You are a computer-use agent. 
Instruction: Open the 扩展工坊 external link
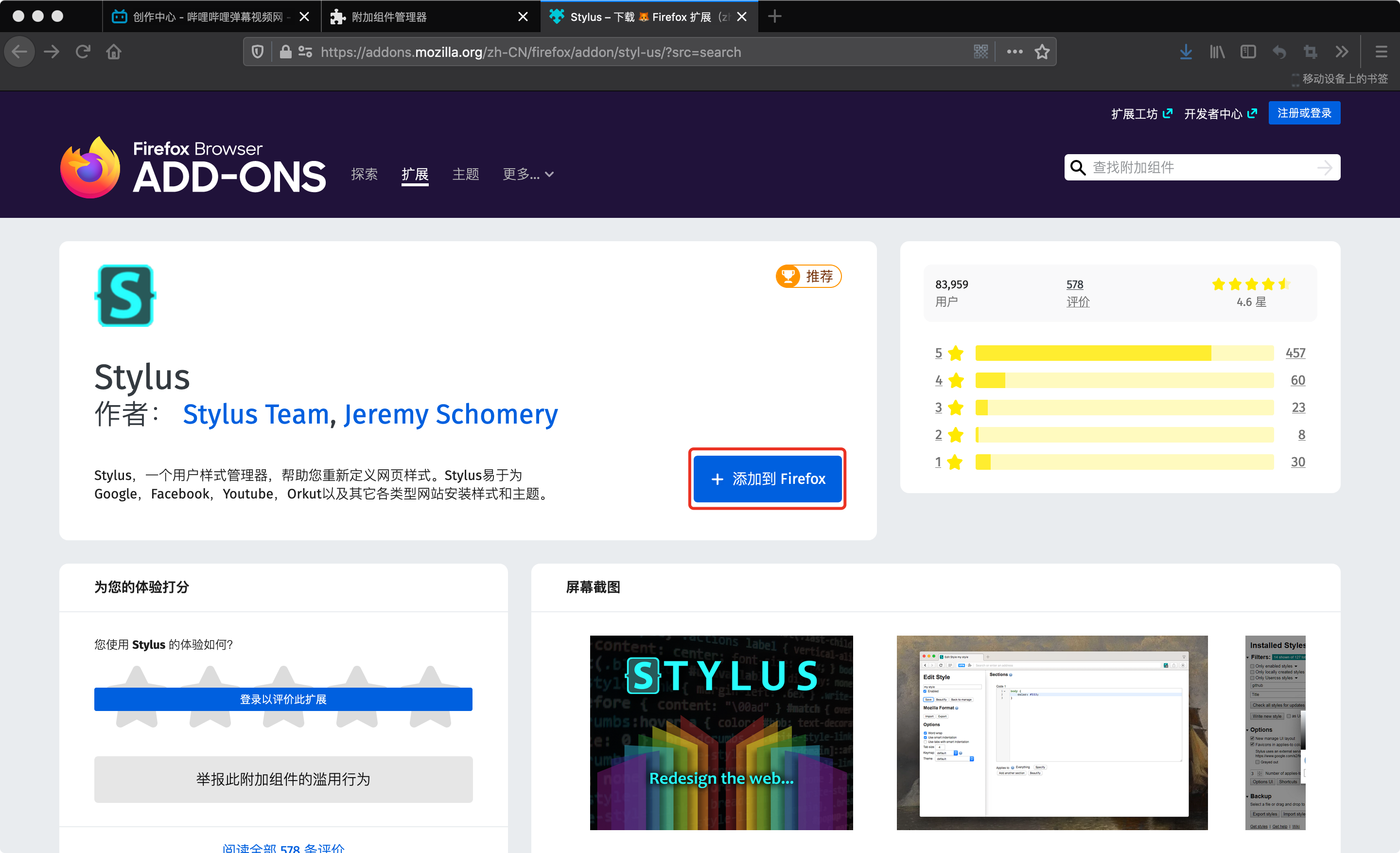point(1141,114)
